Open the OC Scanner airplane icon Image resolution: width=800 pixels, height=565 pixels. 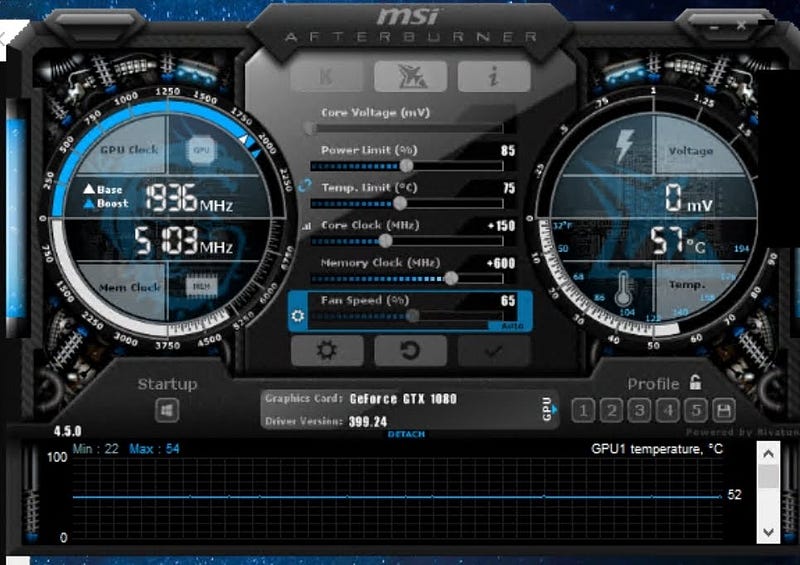pos(410,77)
